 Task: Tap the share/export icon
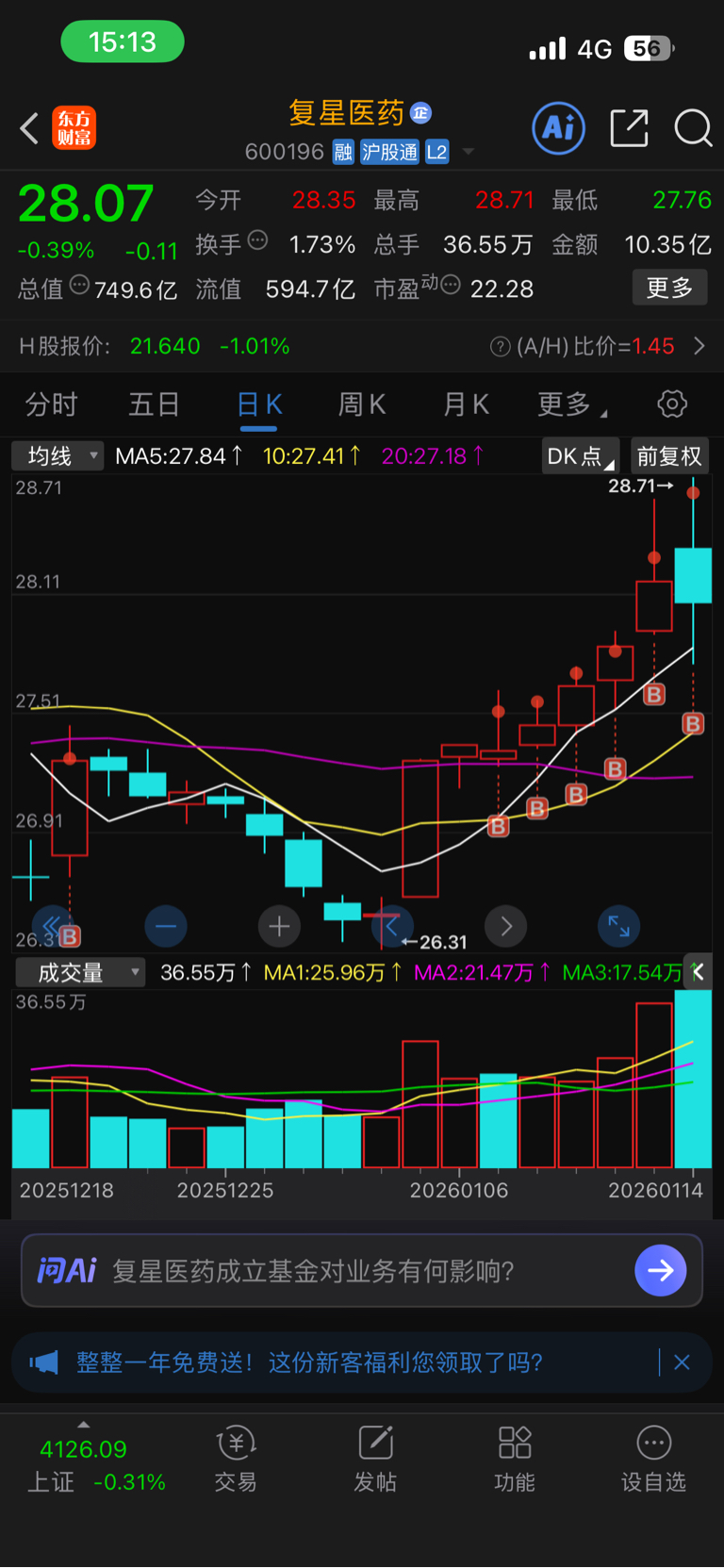pos(629,127)
